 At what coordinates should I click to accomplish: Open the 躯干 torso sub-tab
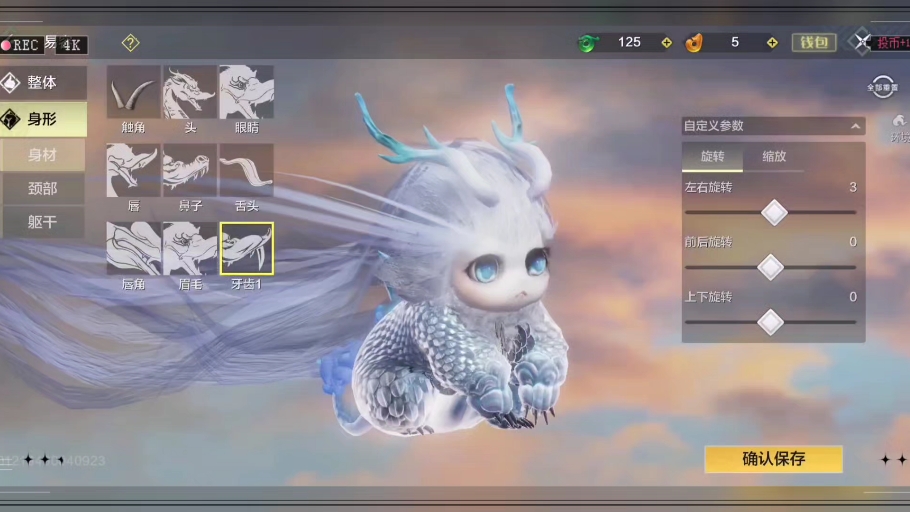pos(44,222)
